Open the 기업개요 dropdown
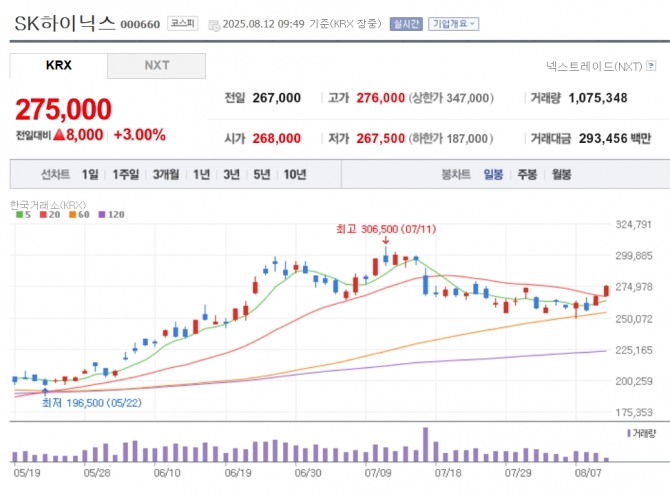This screenshot has height=493, width=670. tap(453, 24)
